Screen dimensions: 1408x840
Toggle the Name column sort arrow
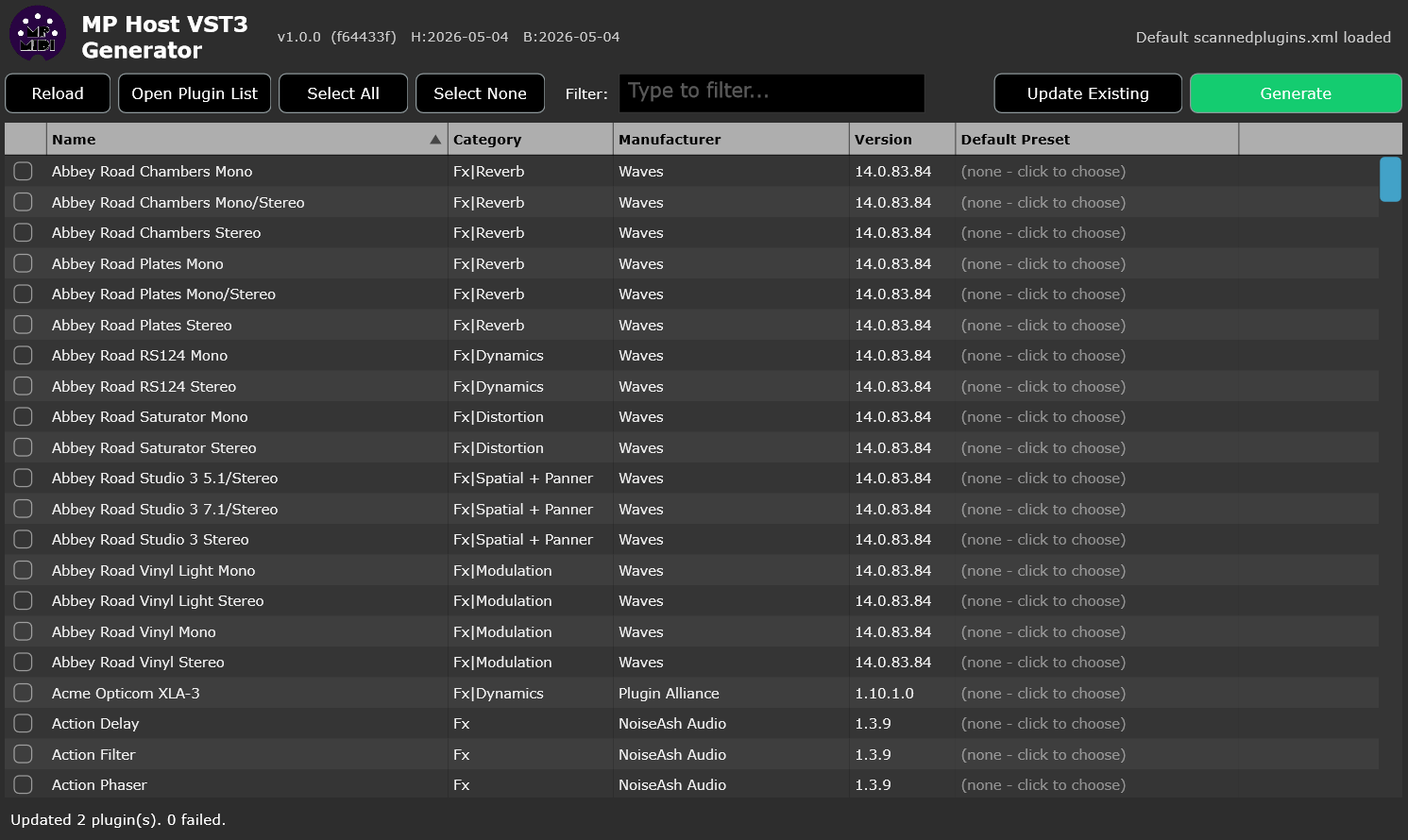click(x=435, y=140)
